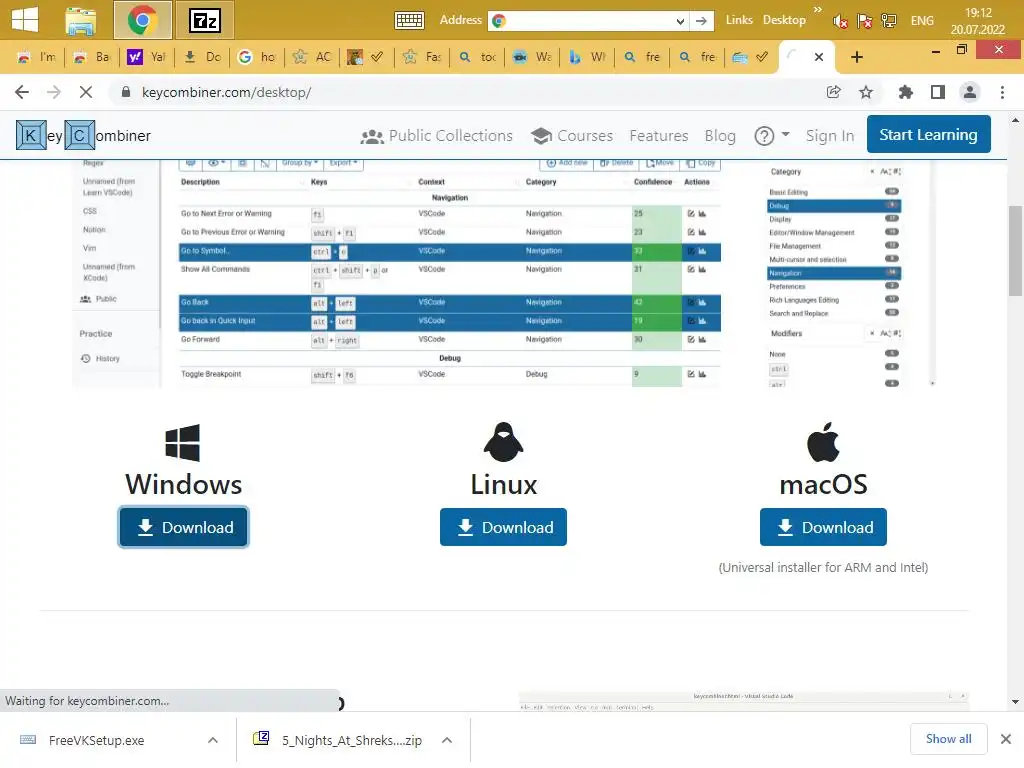Open Chrome from the taskbar
The width and height of the screenshot is (1024, 768).
pyautogui.click(x=142, y=20)
